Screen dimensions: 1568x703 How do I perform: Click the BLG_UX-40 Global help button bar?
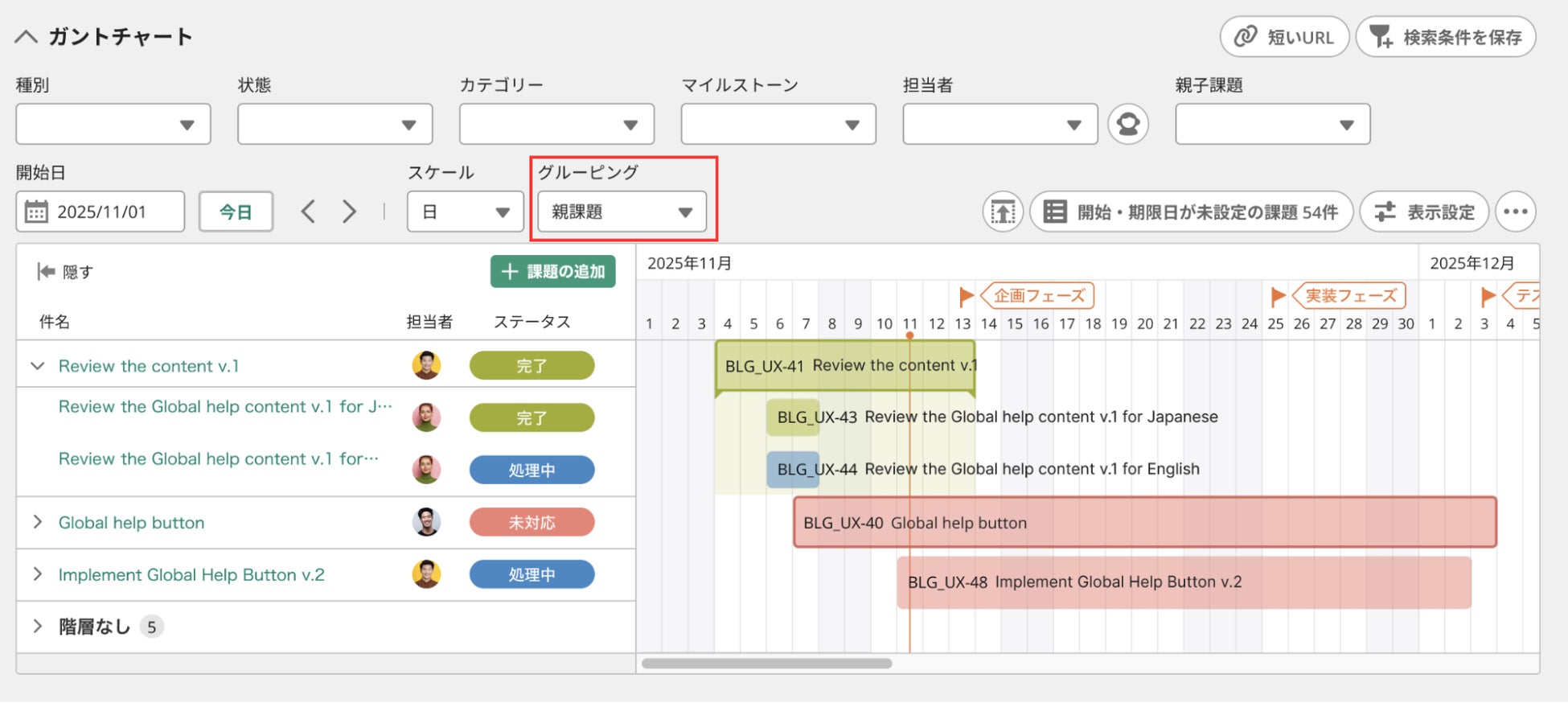tap(1145, 523)
